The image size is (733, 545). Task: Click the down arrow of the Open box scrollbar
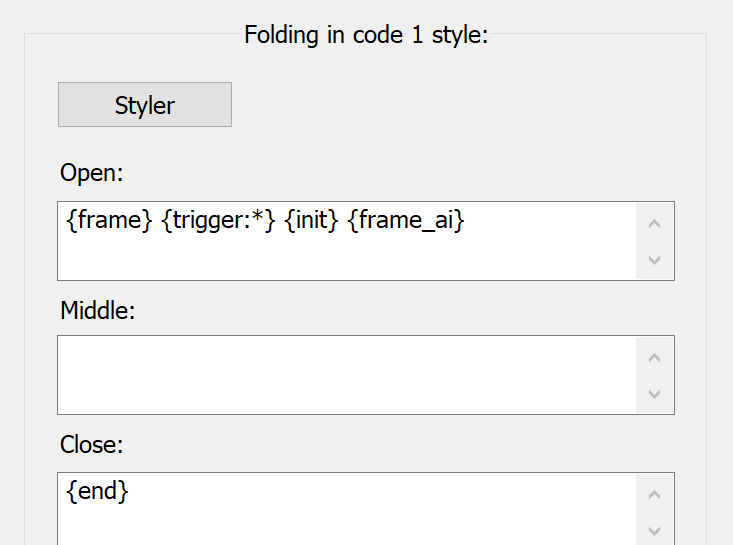[654, 260]
